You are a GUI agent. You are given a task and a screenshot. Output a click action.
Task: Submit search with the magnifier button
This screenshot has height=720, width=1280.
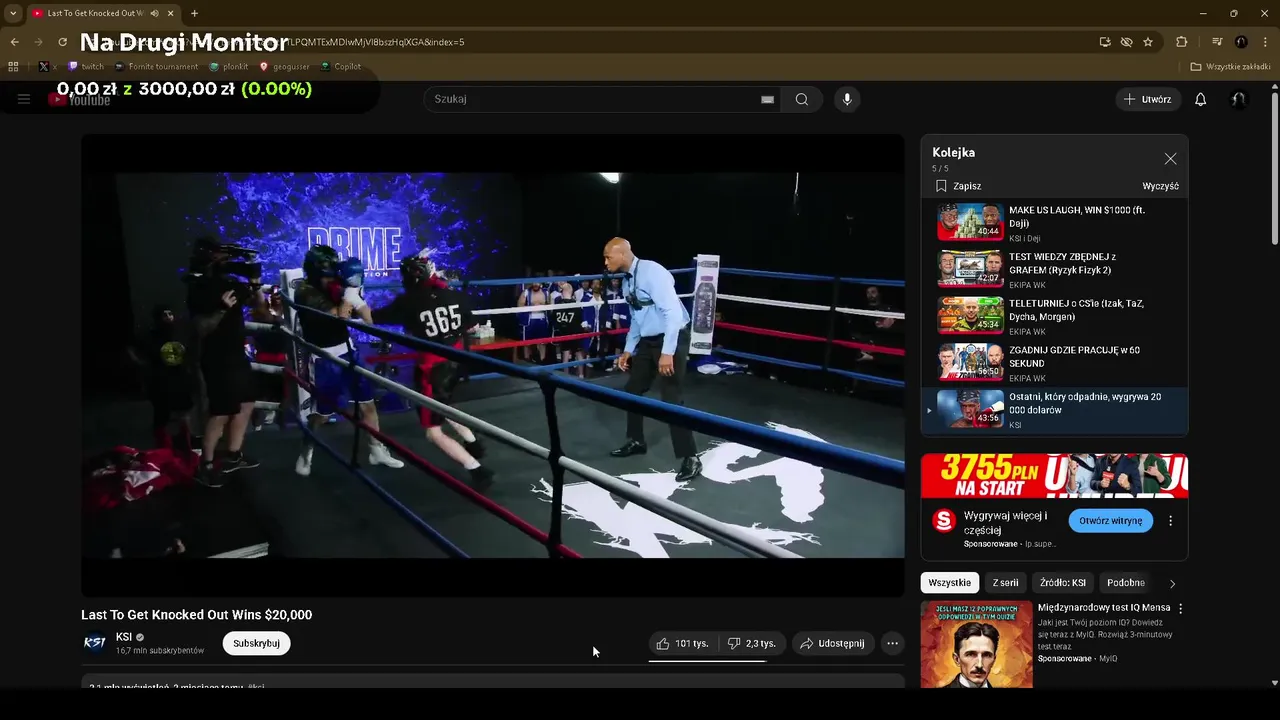click(802, 99)
